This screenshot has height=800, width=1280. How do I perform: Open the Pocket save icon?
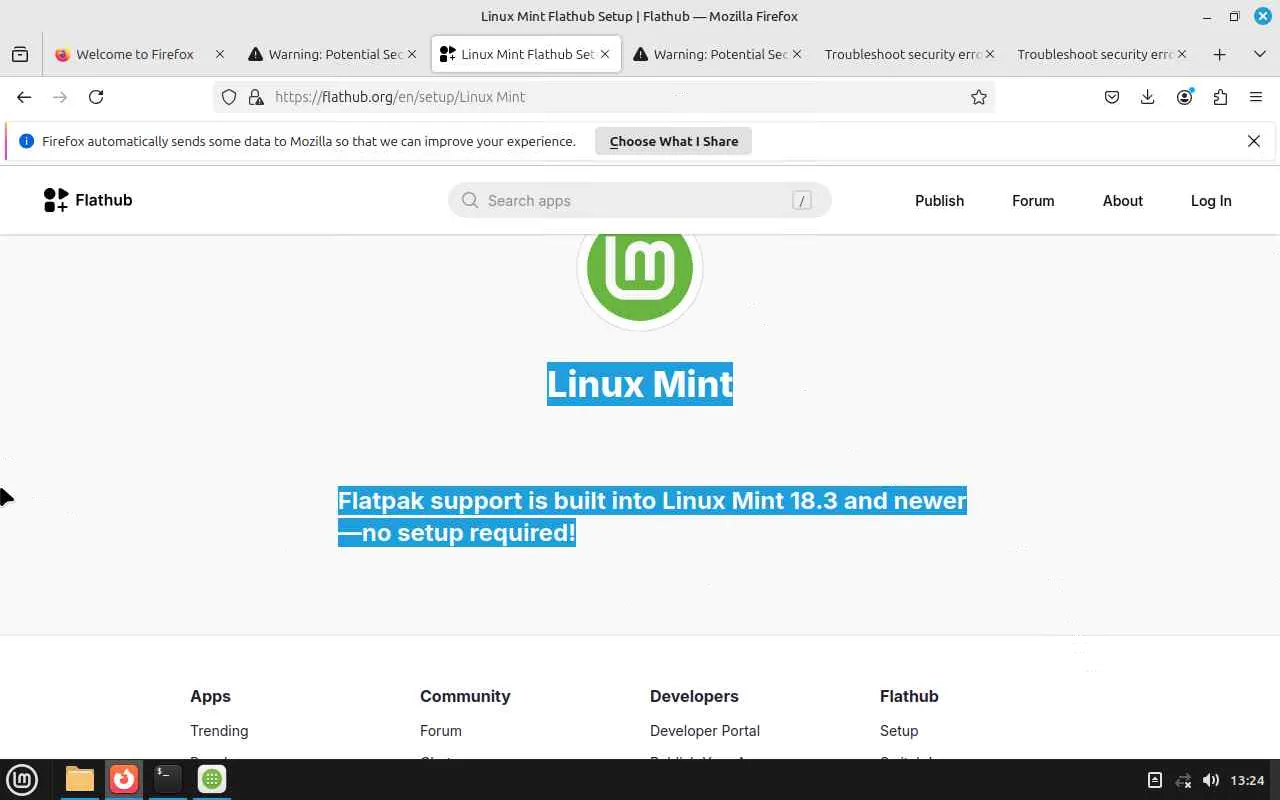1112,97
